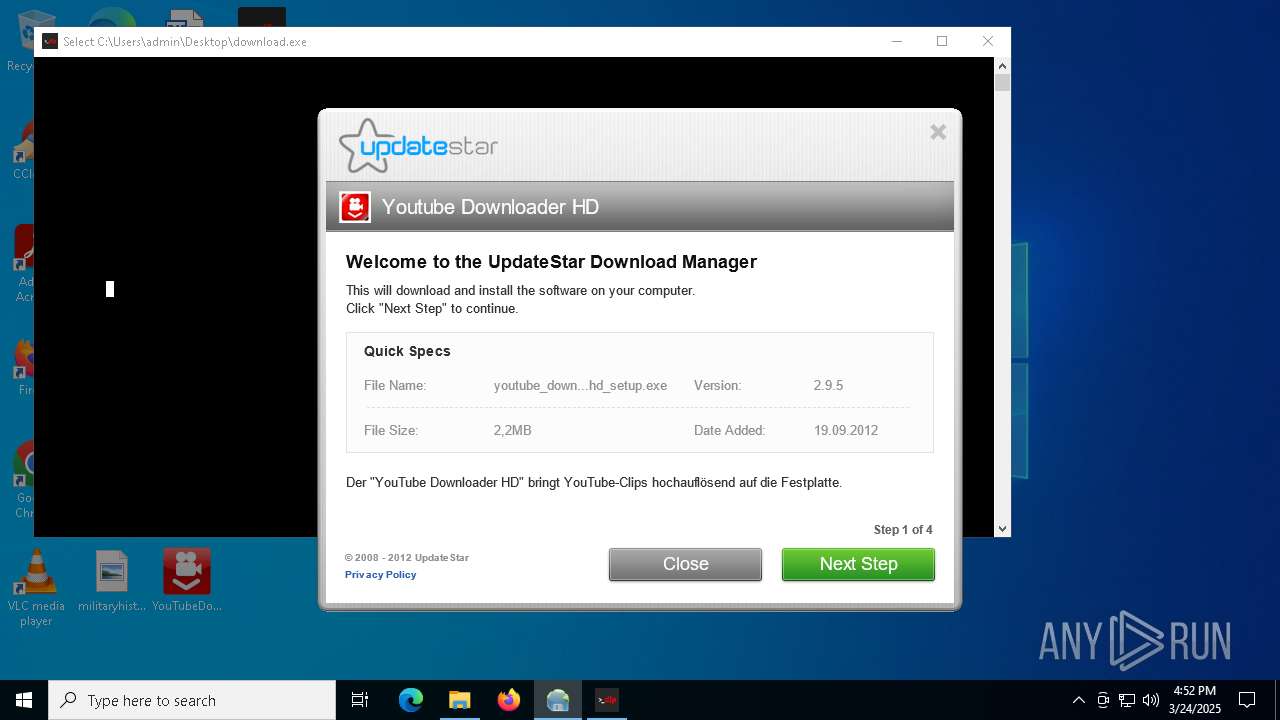This screenshot has height=720, width=1280.
Task: Click console window scrollbar down arrow
Action: coord(1002,529)
